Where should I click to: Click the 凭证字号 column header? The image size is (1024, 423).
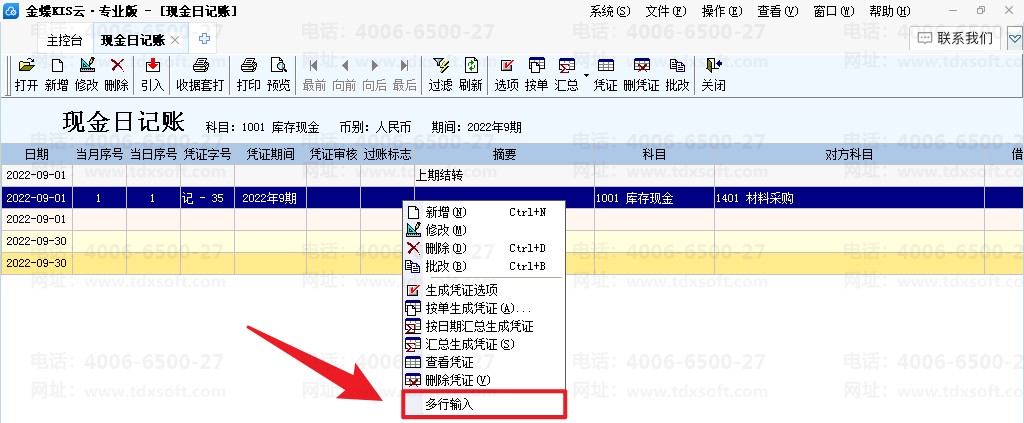tap(207, 154)
